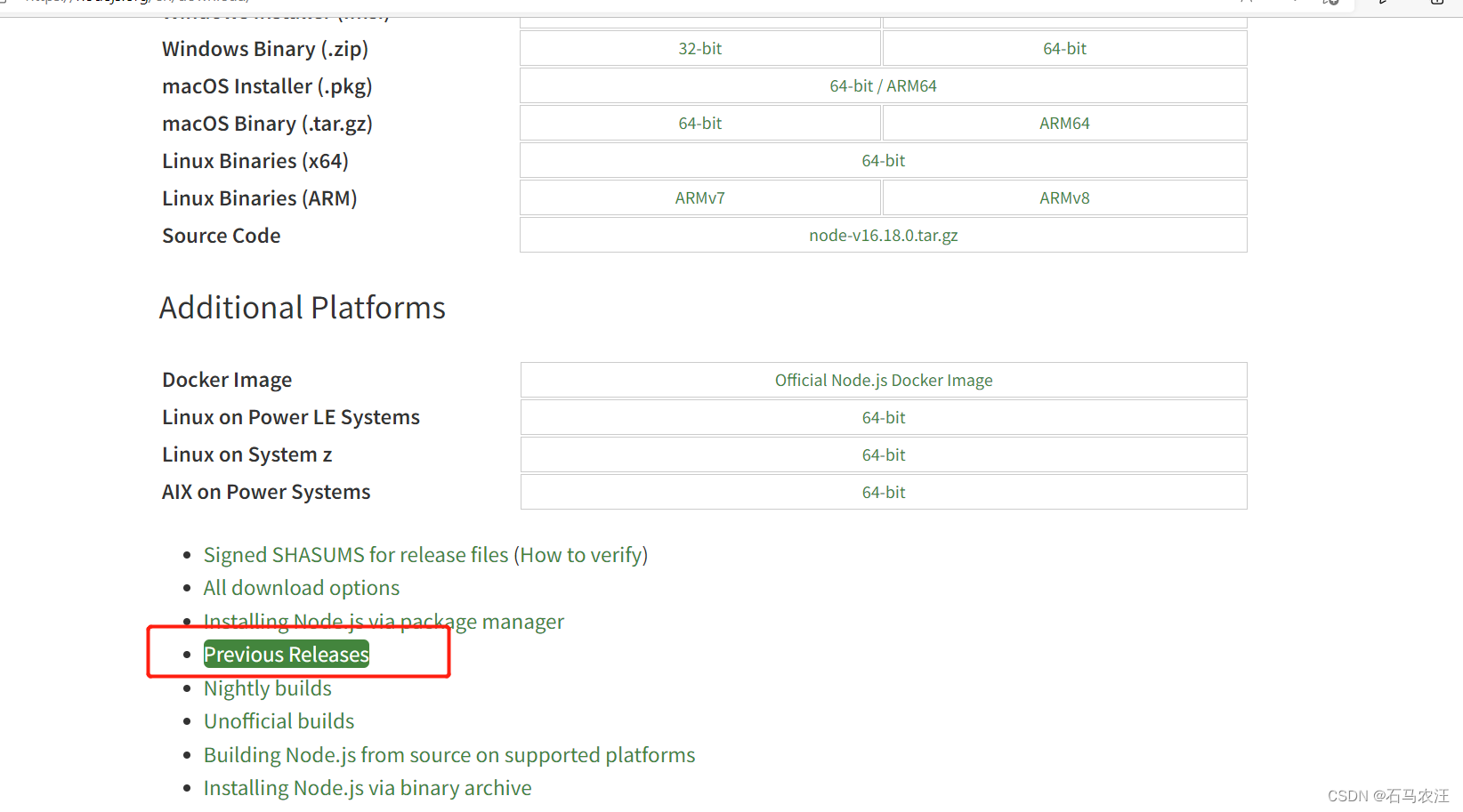
Task: Click the Source Code row label
Action: click(x=222, y=236)
